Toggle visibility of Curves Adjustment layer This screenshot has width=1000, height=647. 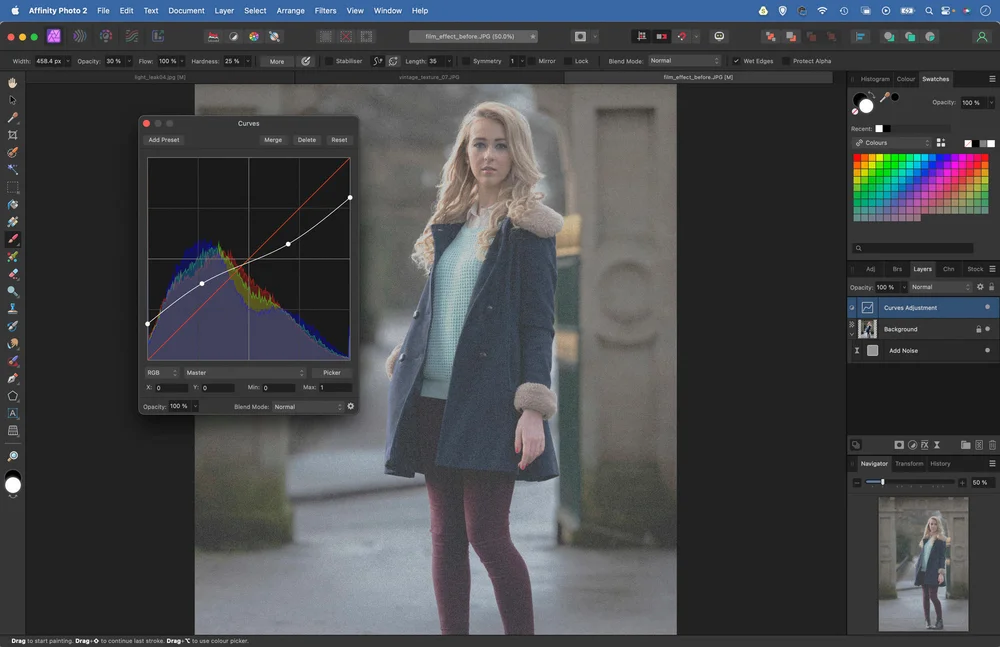tap(987, 307)
